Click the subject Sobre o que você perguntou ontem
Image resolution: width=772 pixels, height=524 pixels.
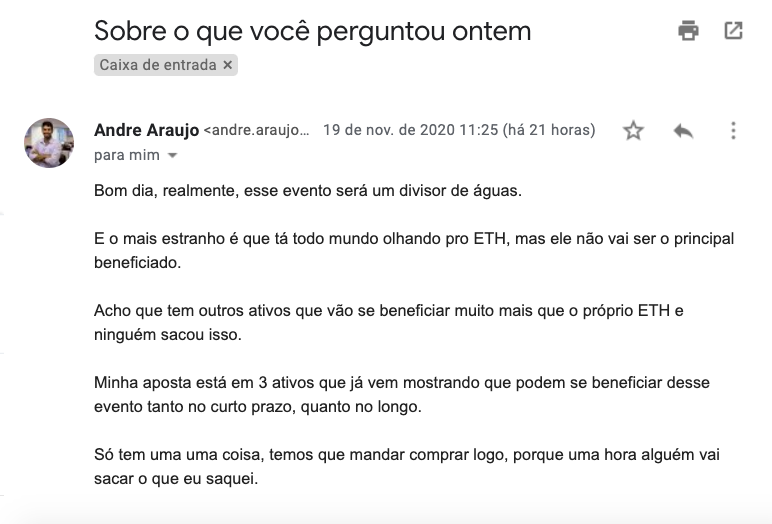click(x=312, y=31)
